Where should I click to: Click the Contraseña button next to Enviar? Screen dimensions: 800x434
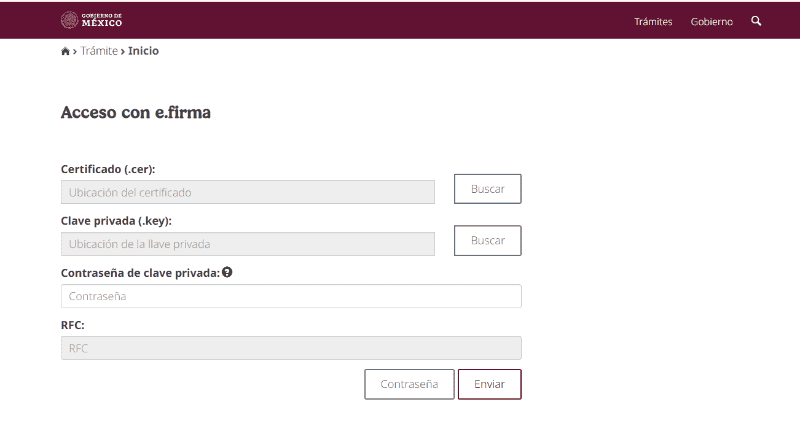tap(409, 384)
